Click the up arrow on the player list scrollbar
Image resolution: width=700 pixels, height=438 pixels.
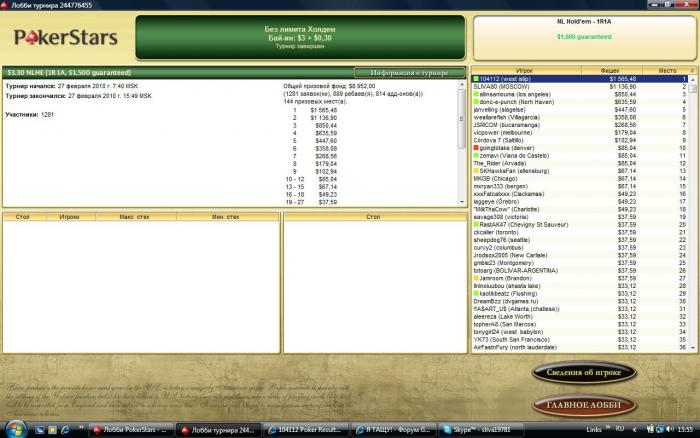click(692, 79)
